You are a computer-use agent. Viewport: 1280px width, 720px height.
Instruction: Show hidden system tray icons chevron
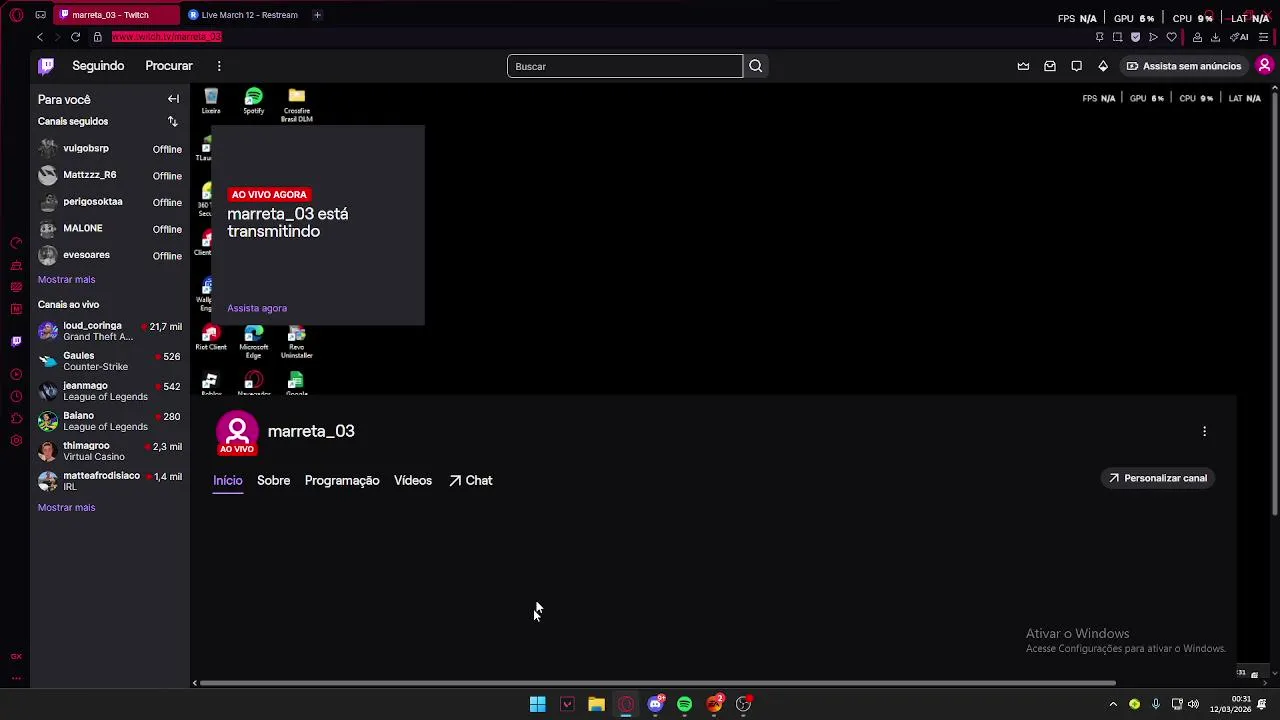click(x=1113, y=704)
